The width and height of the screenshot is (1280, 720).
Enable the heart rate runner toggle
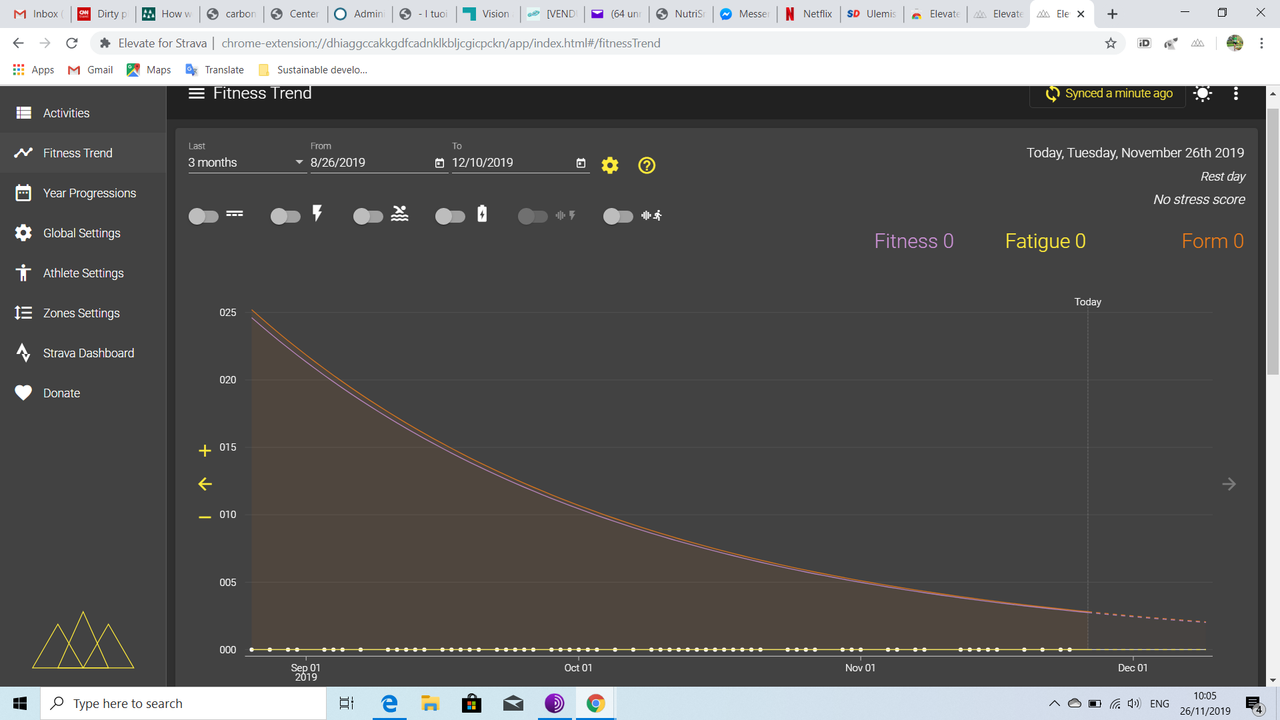pyautogui.click(x=617, y=215)
